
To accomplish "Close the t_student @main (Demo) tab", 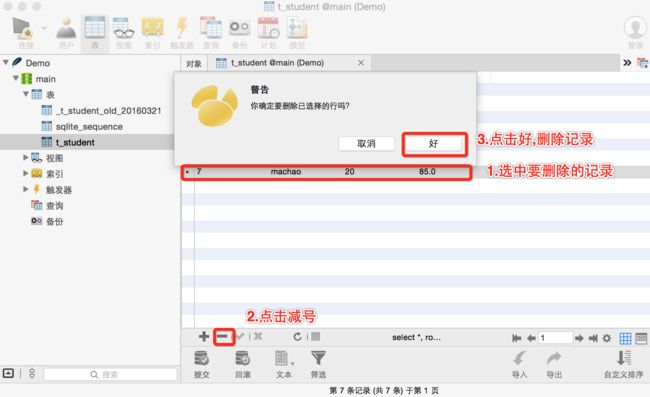I will [x=361, y=63].
